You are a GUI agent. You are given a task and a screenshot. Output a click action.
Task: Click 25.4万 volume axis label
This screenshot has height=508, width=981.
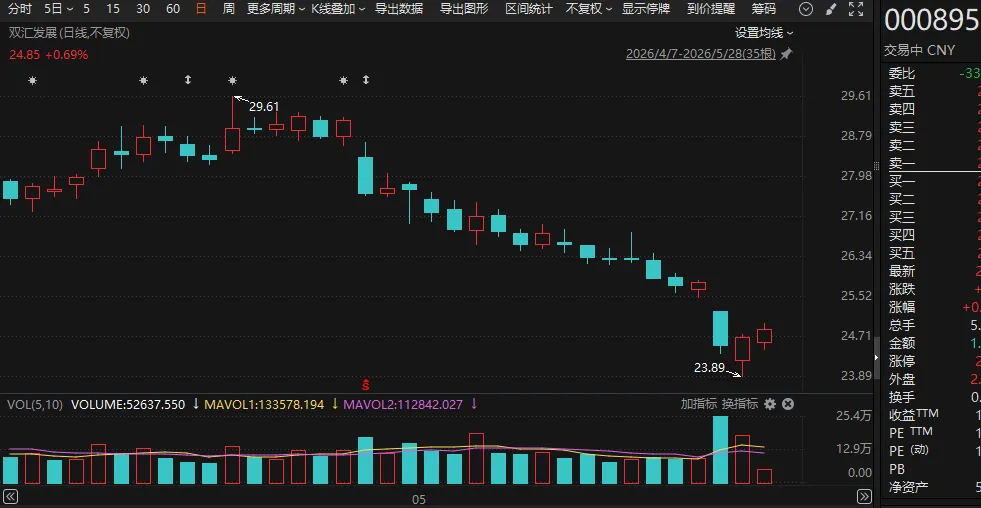click(856, 416)
